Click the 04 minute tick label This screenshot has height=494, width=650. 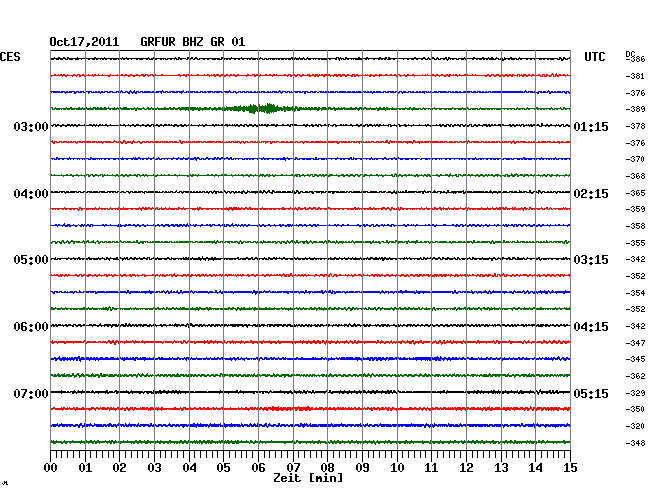pos(189,467)
